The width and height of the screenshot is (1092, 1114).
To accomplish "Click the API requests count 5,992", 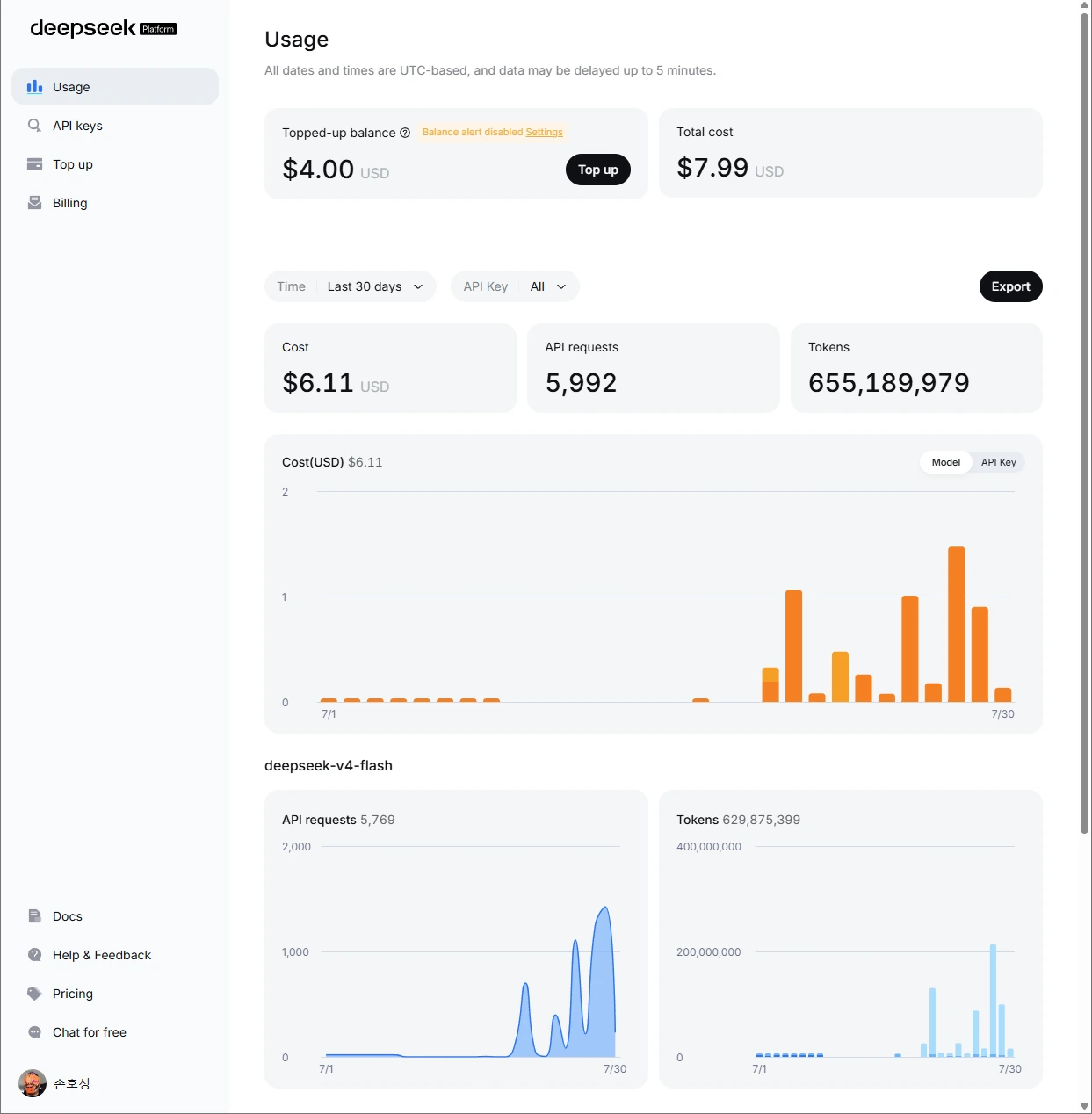I will click(x=581, y=382).
